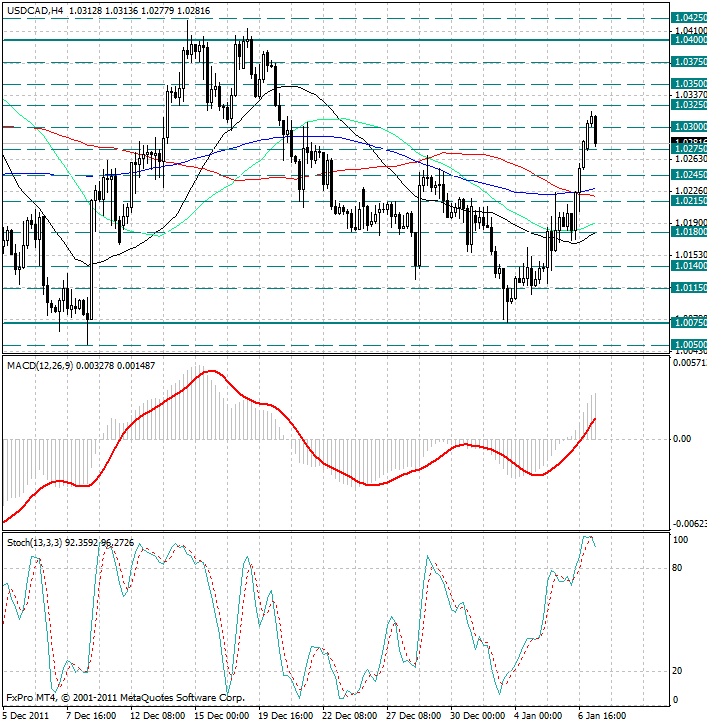Select the 15 Dec 00:00 time label
Image resolution: width=707 pixels, height=723 pixels.
point(222,716)
